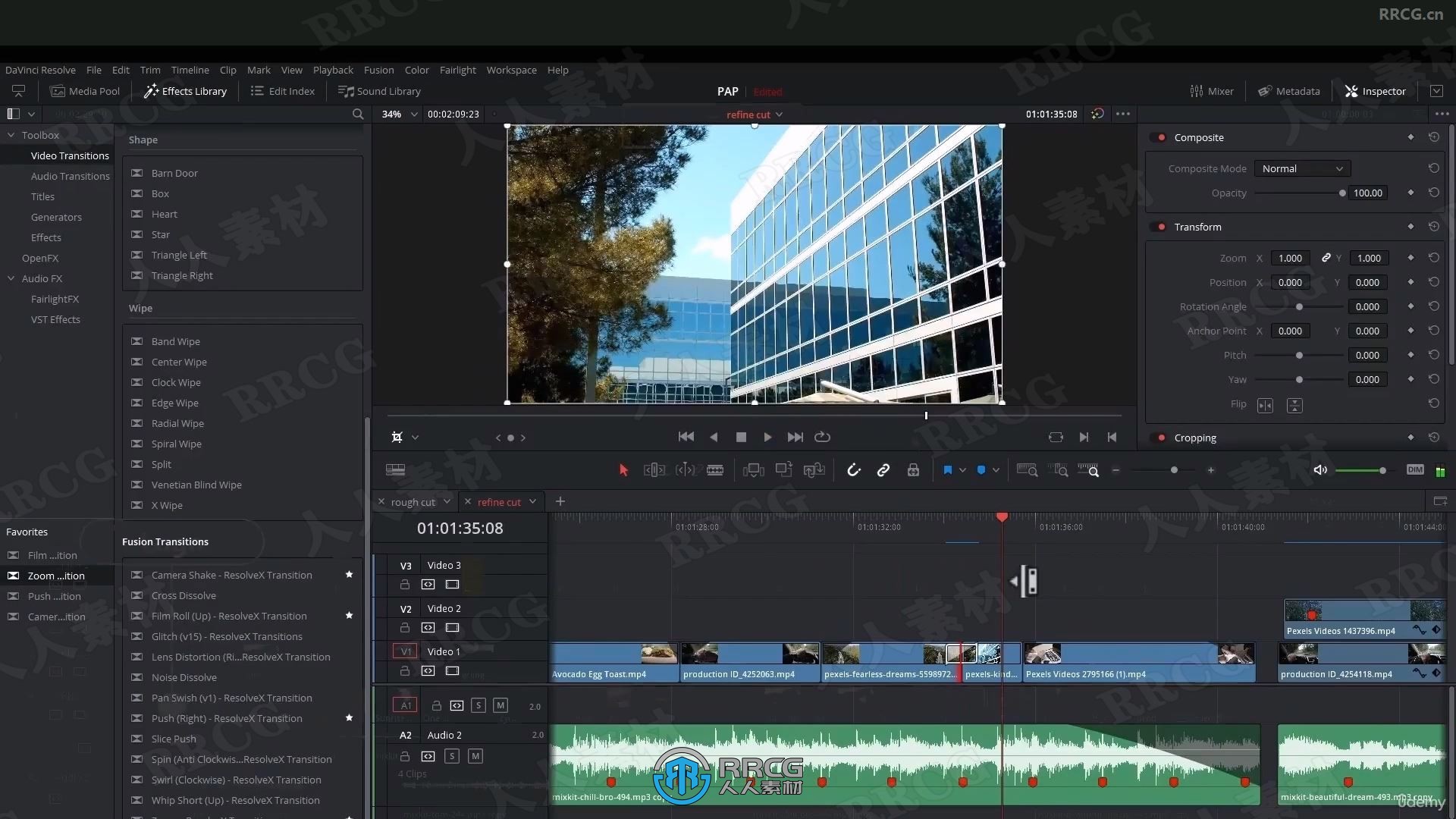
Task: Click the Color page button in top menu
Action: pos(416,69)
